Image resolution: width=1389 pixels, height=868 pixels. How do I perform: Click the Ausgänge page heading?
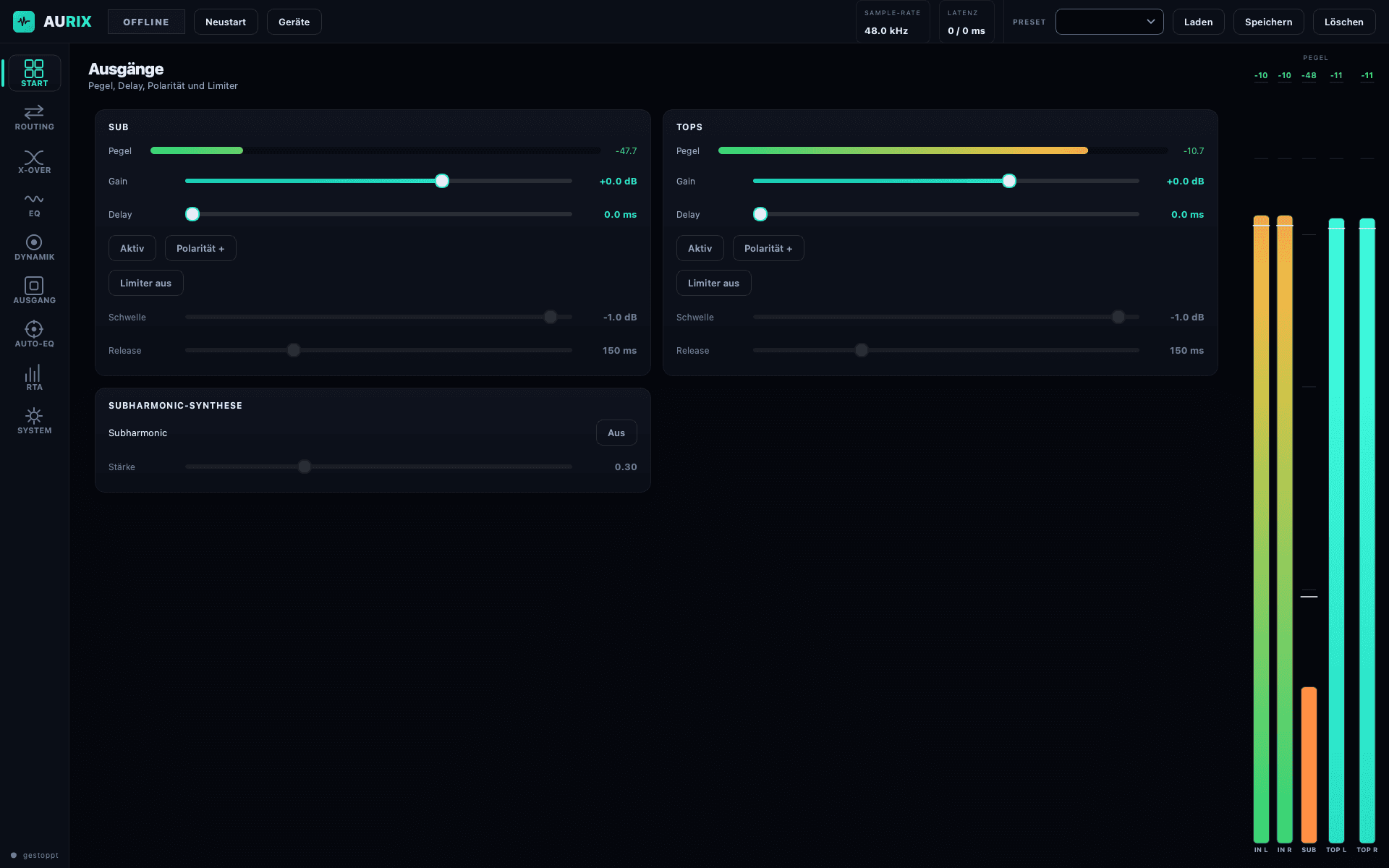126,69
